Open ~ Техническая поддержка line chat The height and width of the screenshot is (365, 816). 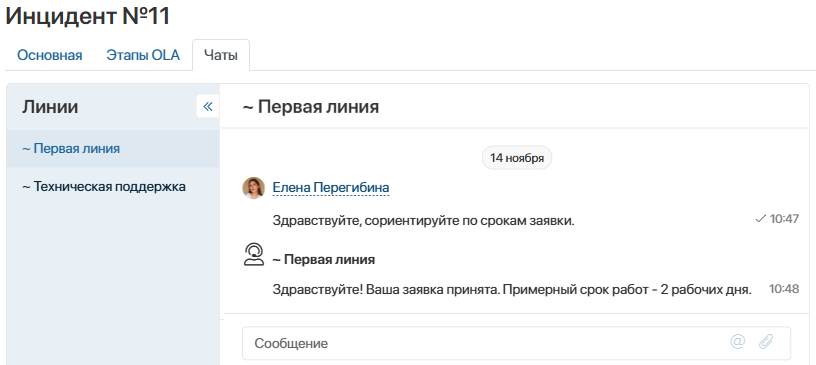(113, 186)
